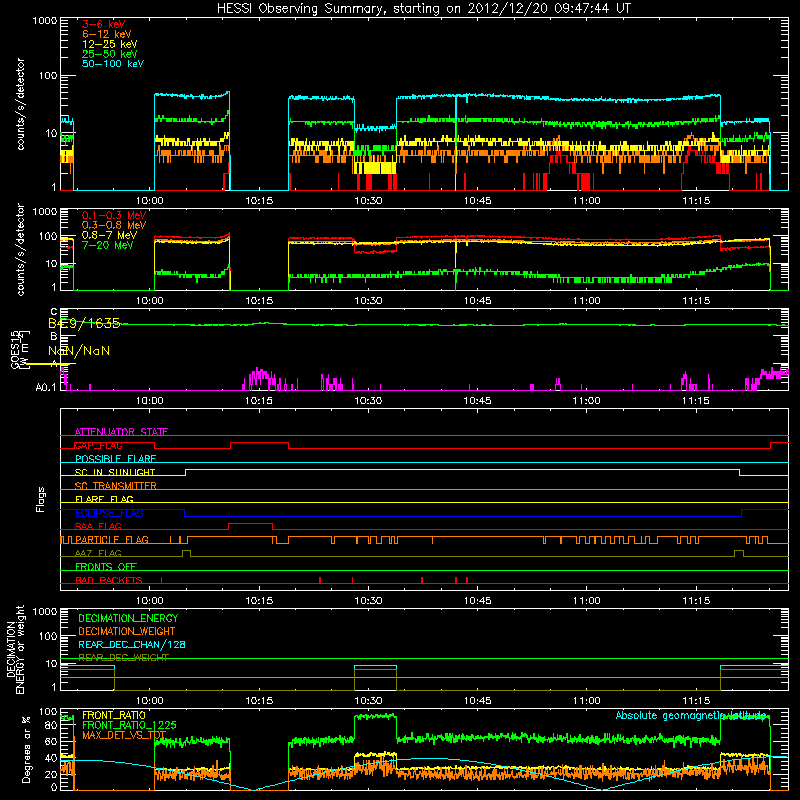Select the green FRONTS_OFF label

point(106,566)
